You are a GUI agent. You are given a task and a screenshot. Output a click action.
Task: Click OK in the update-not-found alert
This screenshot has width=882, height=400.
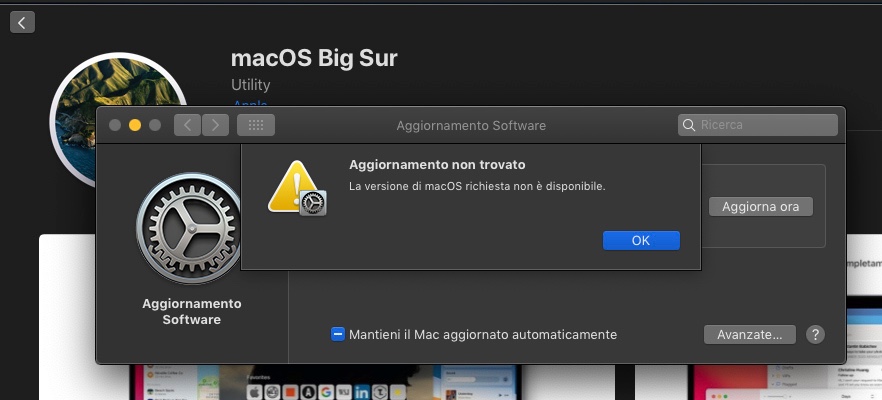[641, 241]
